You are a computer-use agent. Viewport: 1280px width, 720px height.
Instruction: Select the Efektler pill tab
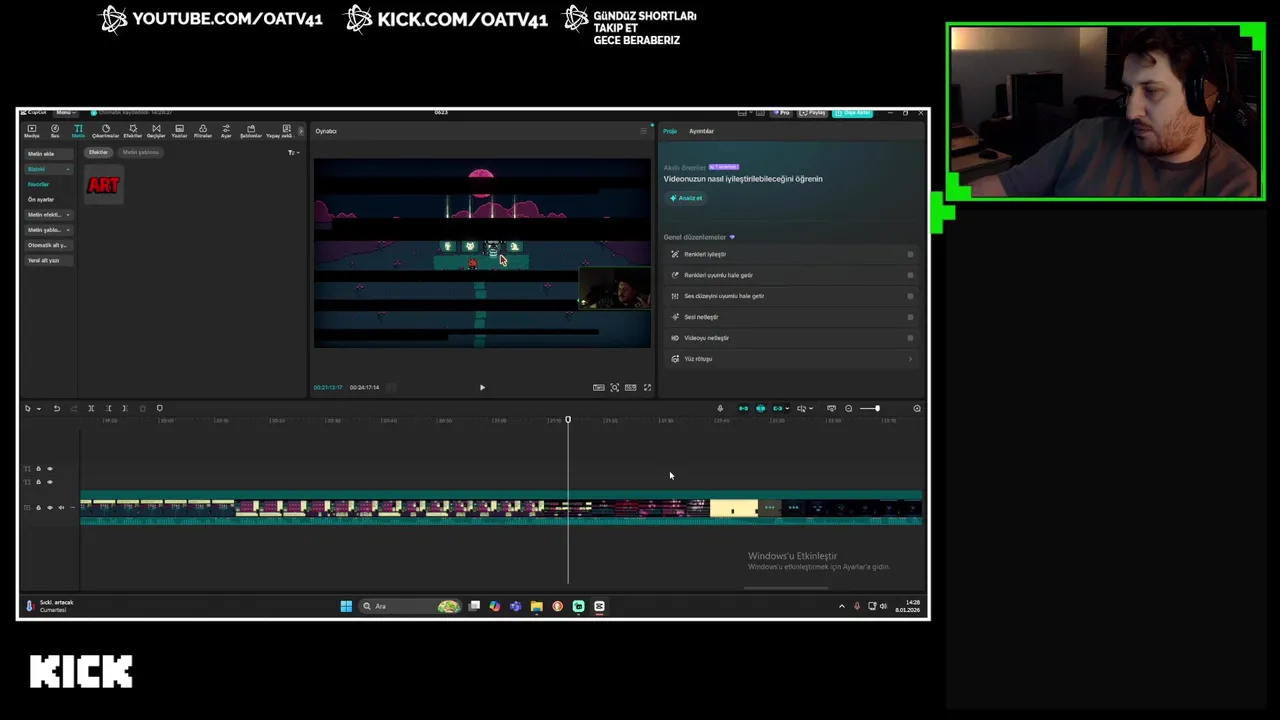tap(98, 152)
